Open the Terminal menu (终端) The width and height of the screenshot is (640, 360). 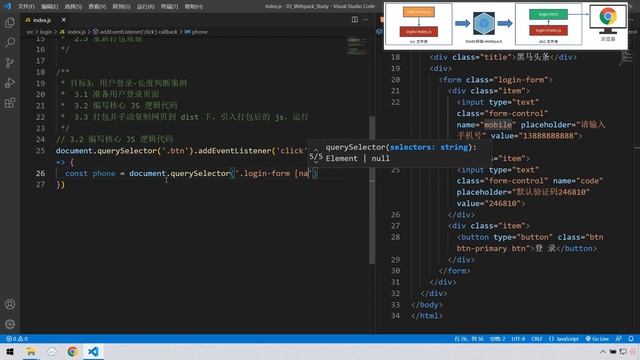[x=169, y=7]
